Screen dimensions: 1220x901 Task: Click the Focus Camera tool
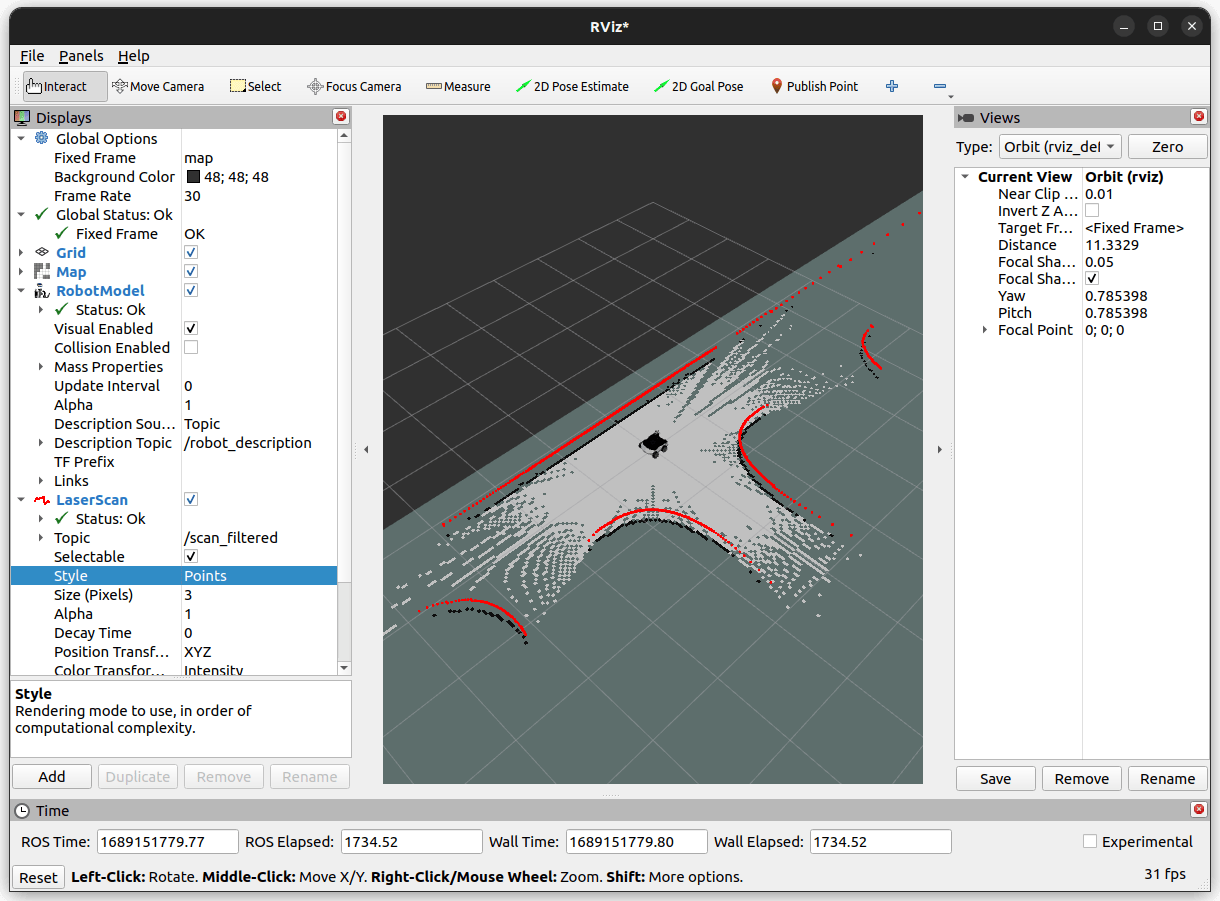click(354, 87)
